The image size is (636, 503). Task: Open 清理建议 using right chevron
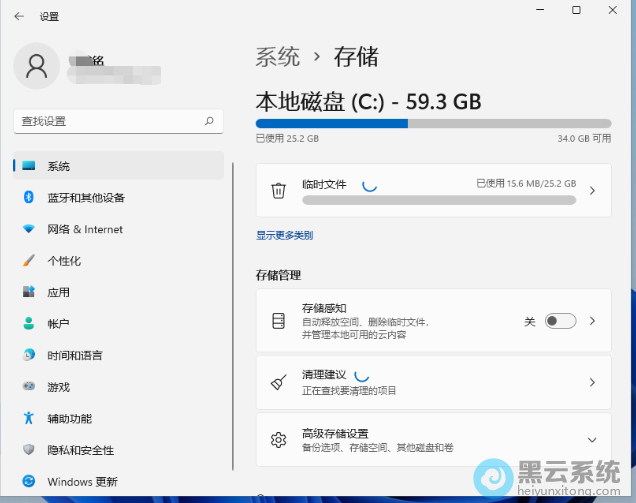click(591, 382)
